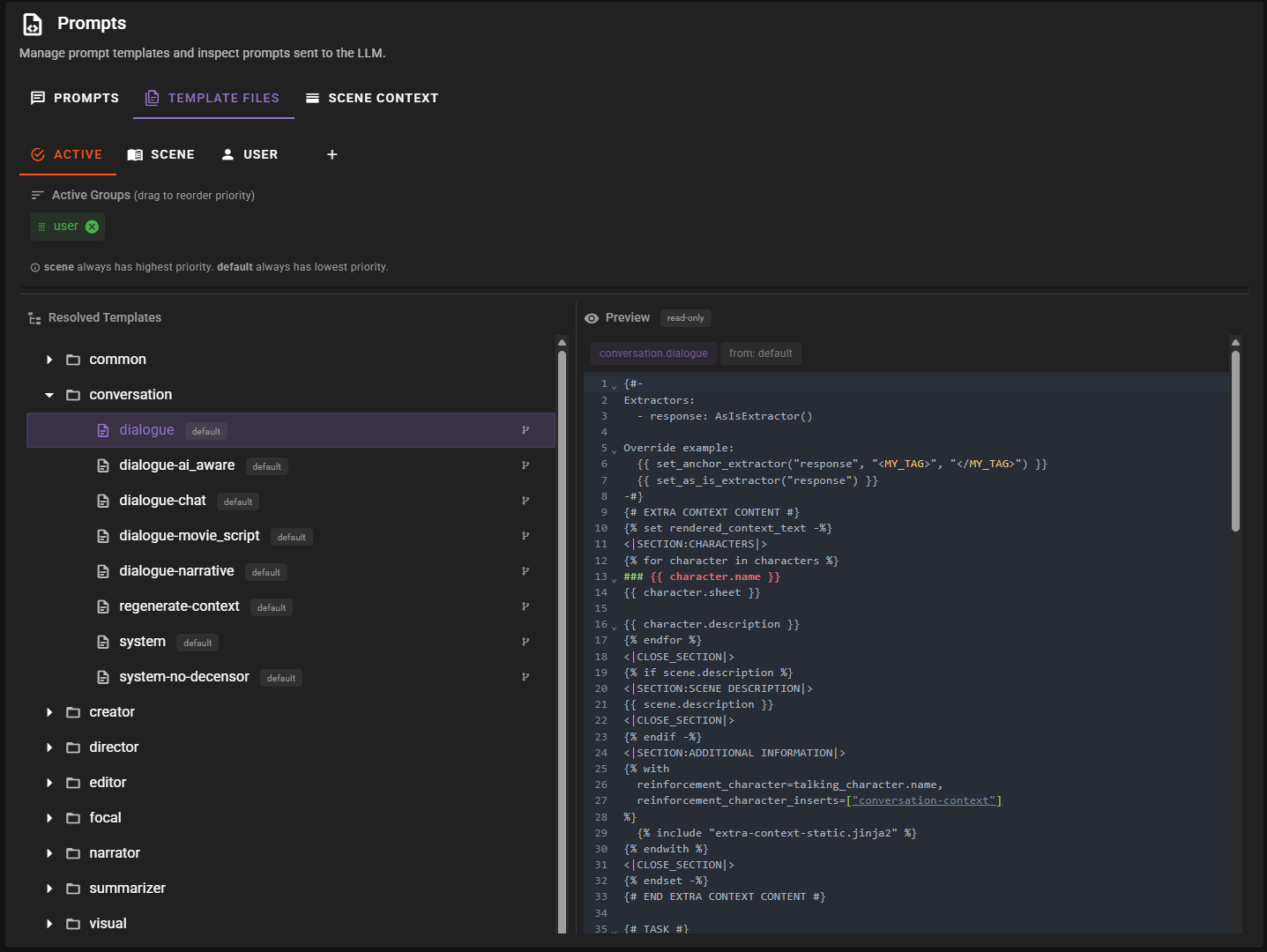Open the dialogue-narrative template
1267x952 pixels.
point(176,571)
